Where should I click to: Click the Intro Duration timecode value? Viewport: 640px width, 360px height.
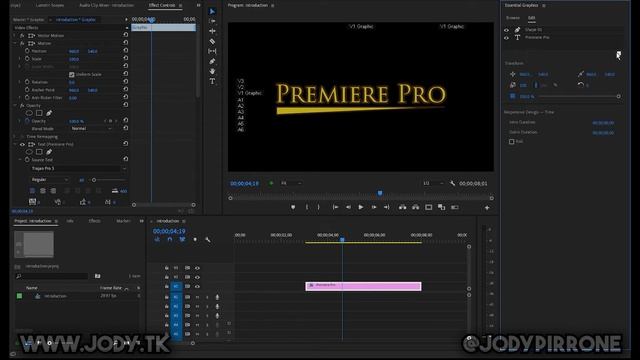coord(603,122)
